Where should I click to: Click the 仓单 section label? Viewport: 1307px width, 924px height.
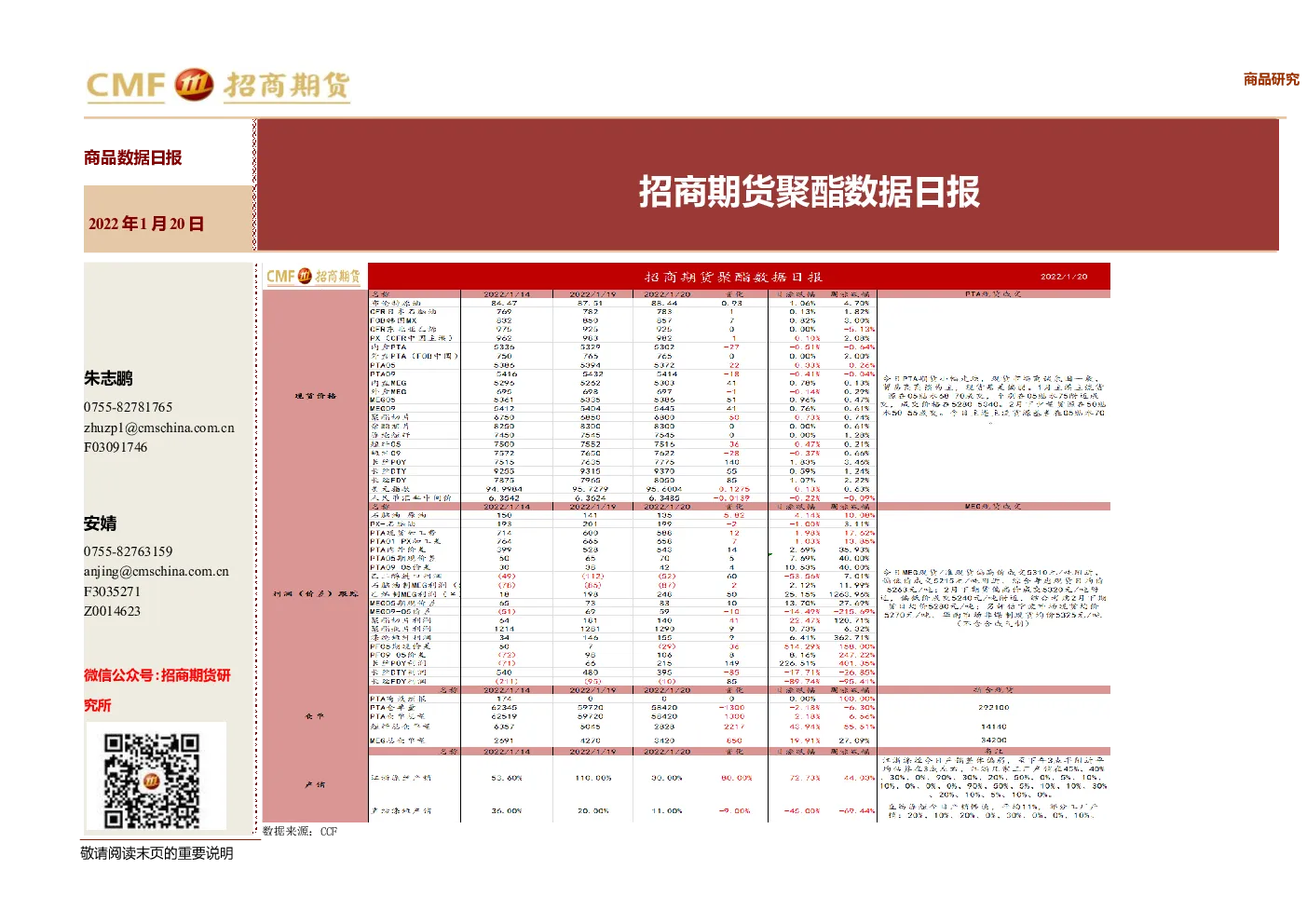tap(315, 717)
